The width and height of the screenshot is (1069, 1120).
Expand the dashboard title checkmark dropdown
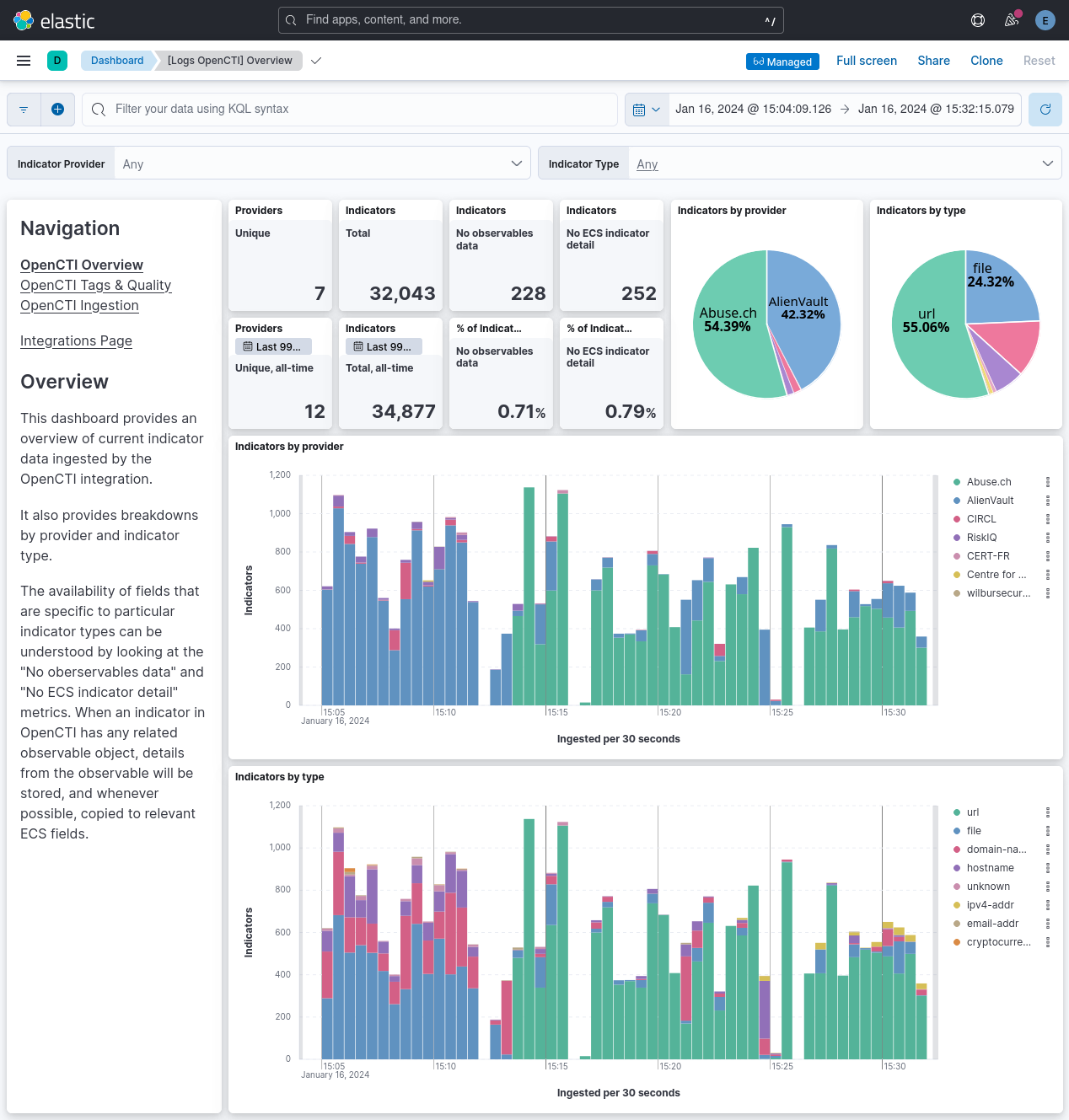pyautogui.click(x=315, y=61)
